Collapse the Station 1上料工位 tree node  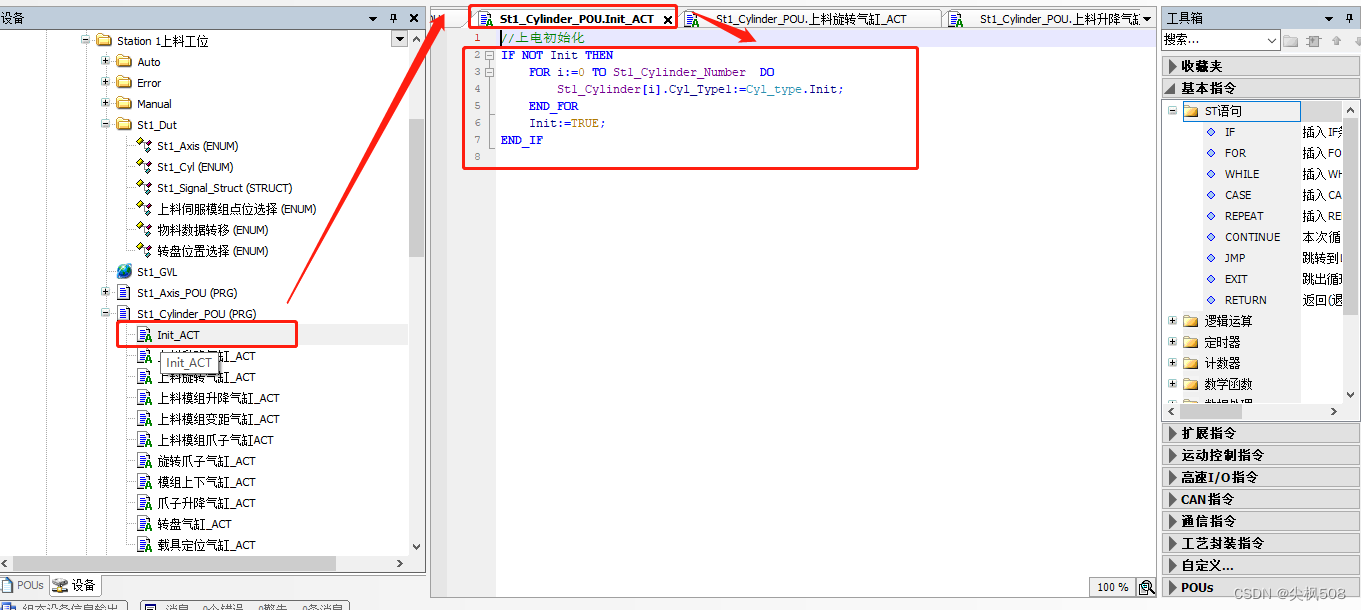click(86, 41)
